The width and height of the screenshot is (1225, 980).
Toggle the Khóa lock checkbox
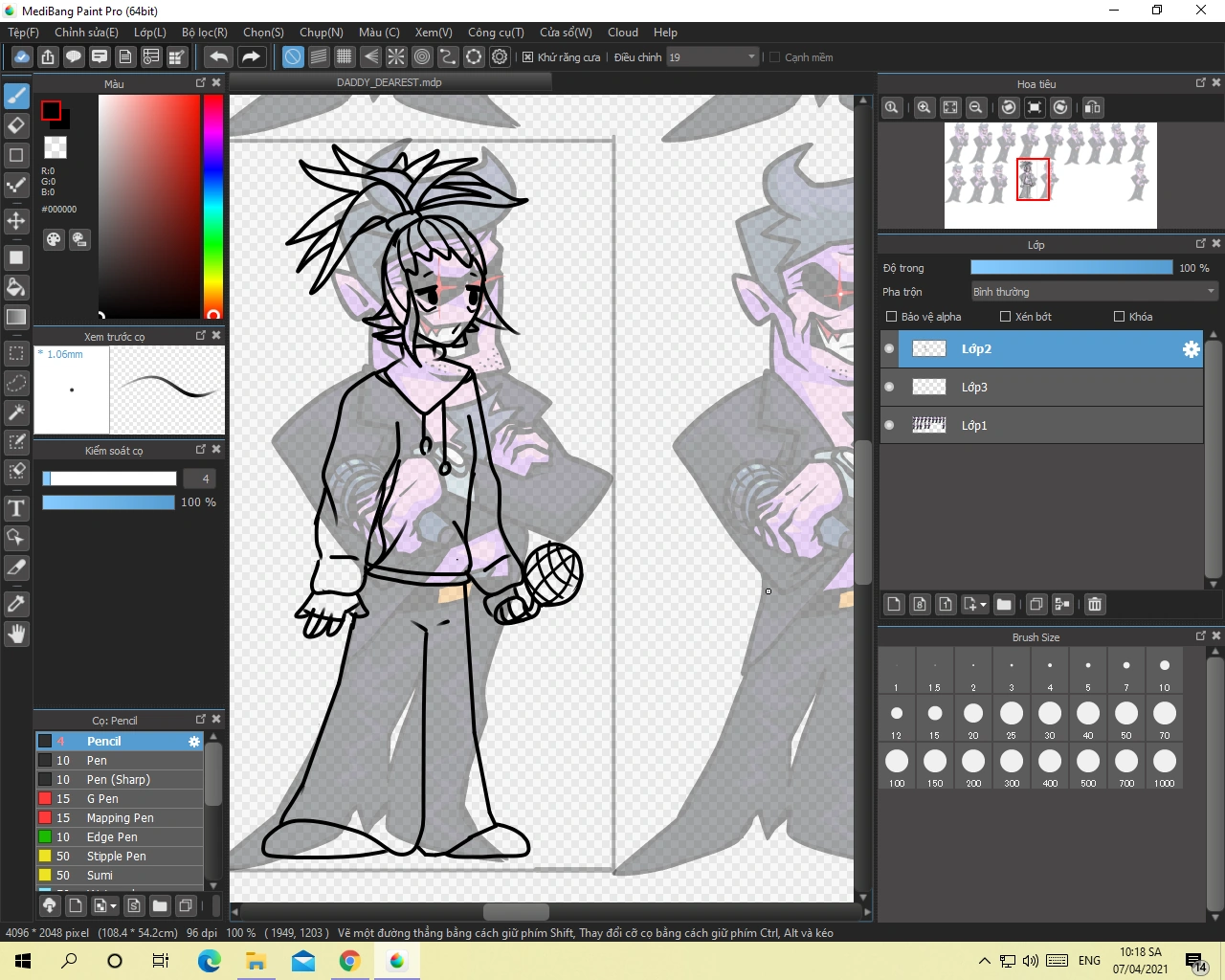pyautogui.click(x=1119, y=317)
